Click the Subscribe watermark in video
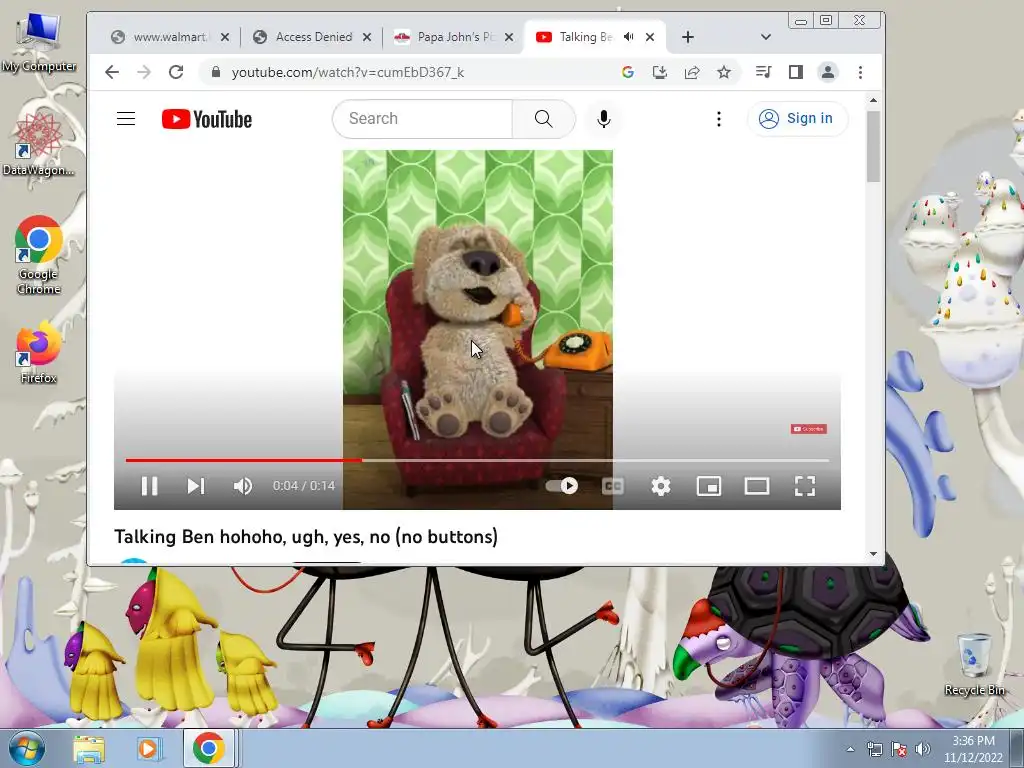Screen dimensions: 1024x768 coord(808,429)
